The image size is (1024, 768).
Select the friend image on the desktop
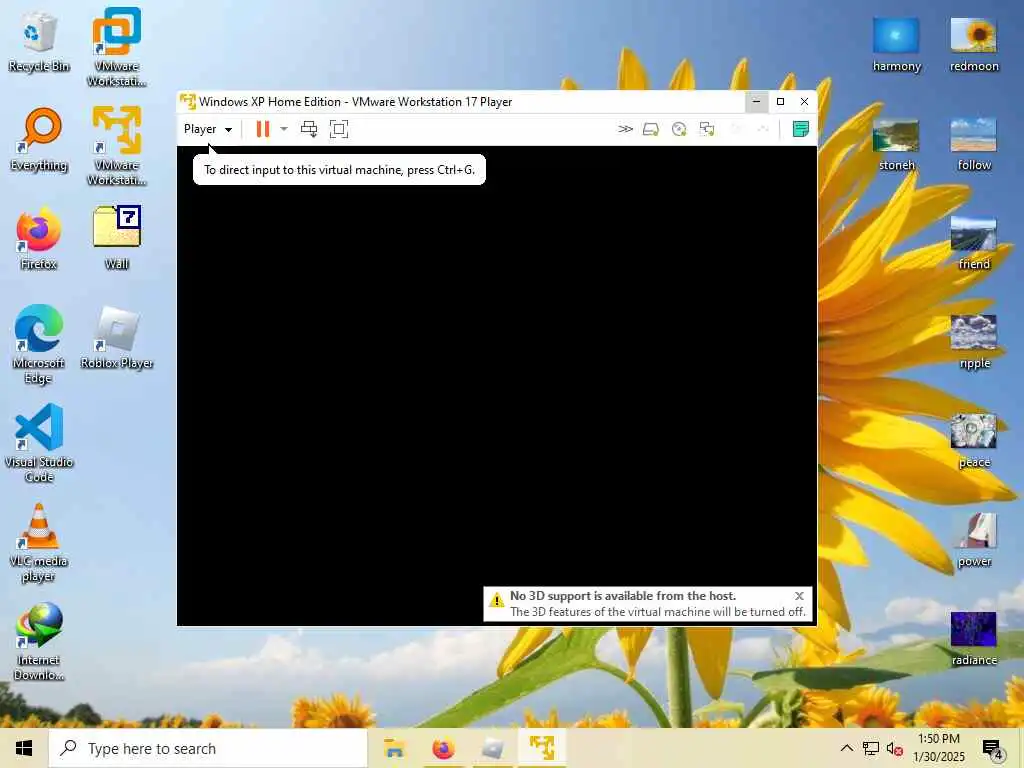pyautogui.click(x=974, y=244)
